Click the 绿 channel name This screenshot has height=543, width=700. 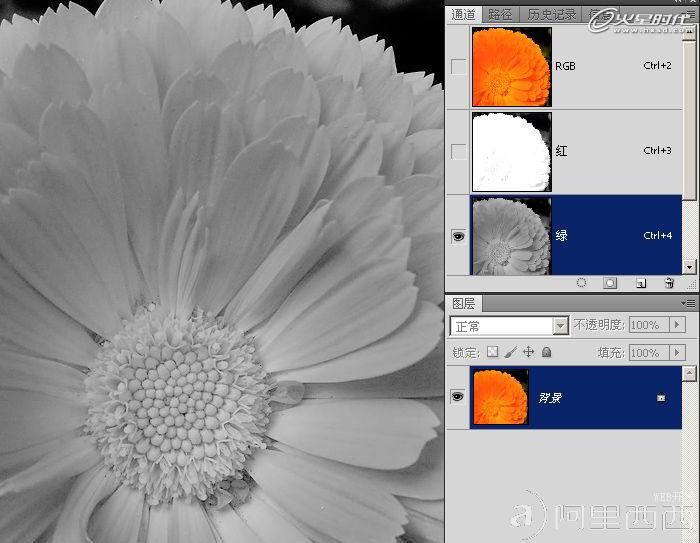(x=561, y=236)
